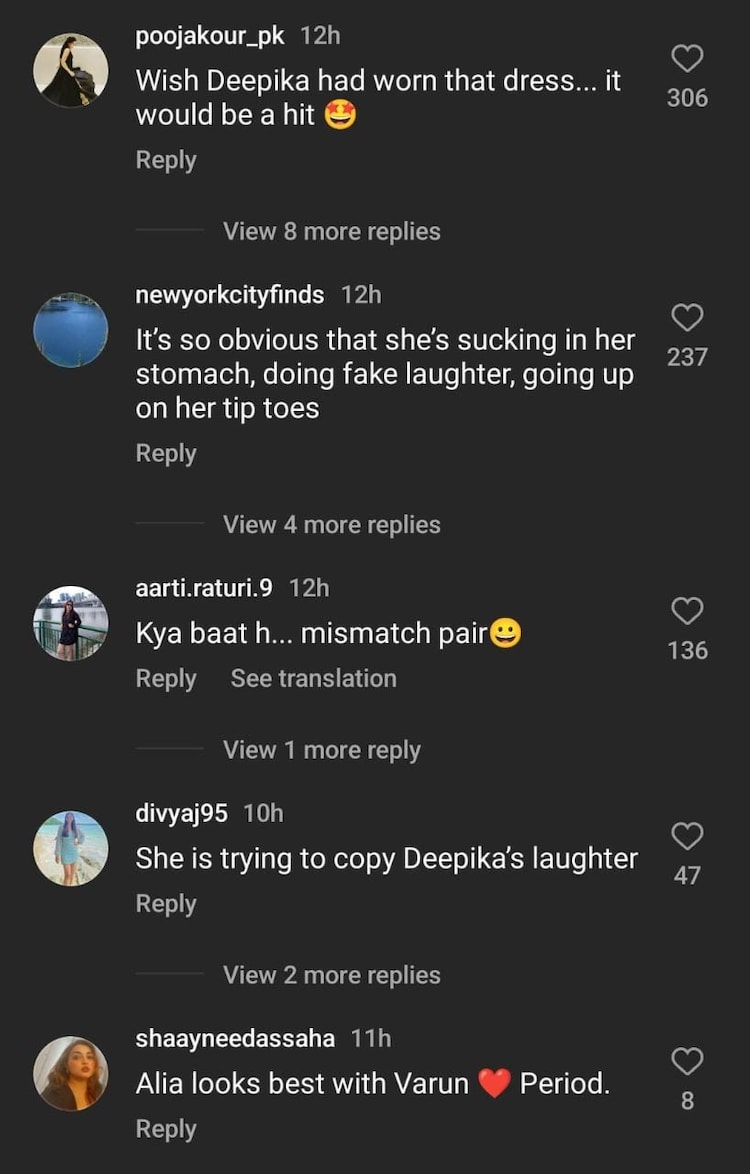This screenshot has width=750, height=1174.
Task: Reply to poojakour_pk's Deepika dress comment
Action: [166, 160]
